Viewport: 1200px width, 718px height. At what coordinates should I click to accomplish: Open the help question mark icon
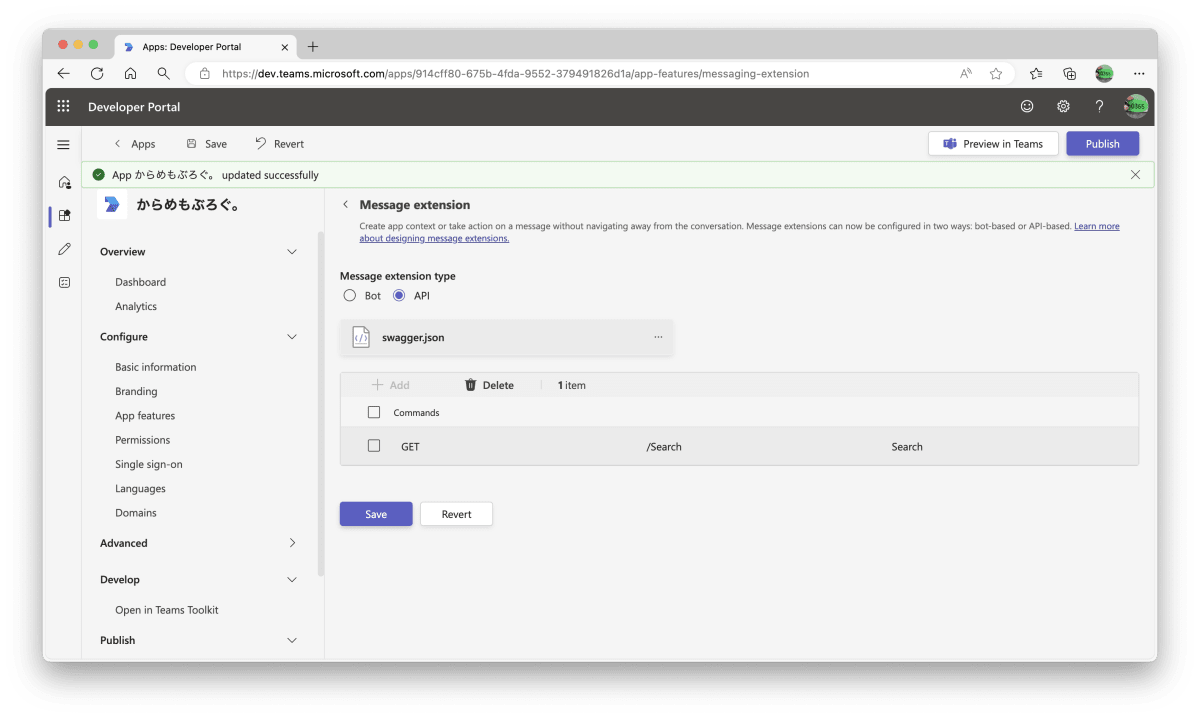(1099, 106)
